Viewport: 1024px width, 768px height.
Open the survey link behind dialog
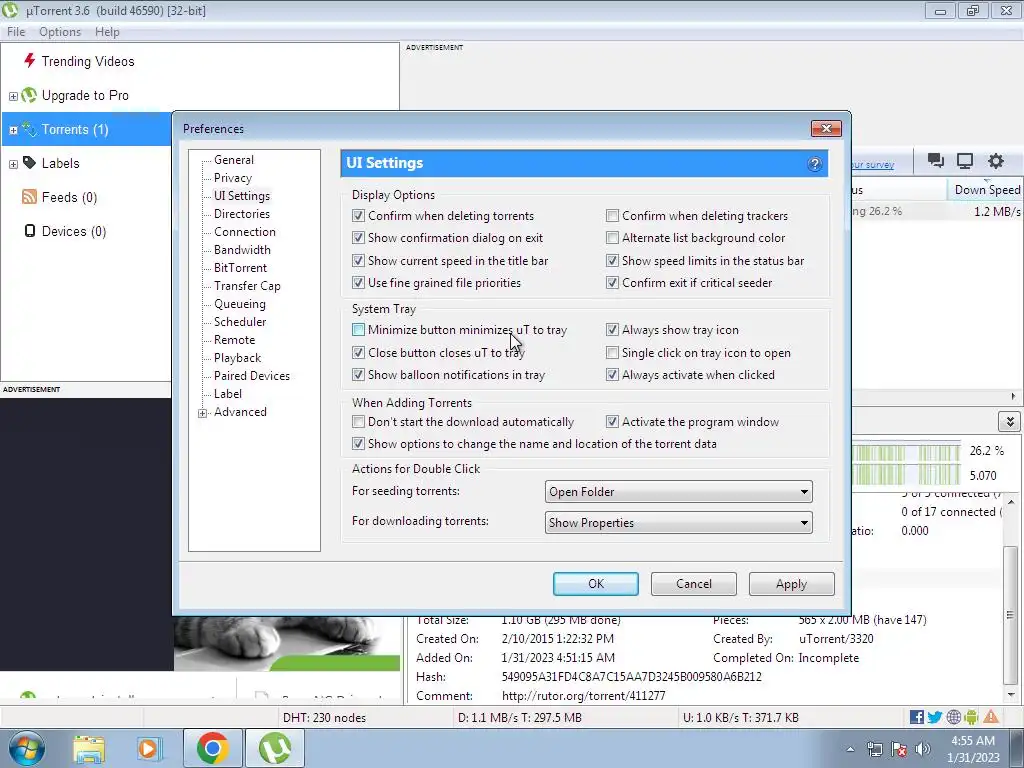(872, 165)
